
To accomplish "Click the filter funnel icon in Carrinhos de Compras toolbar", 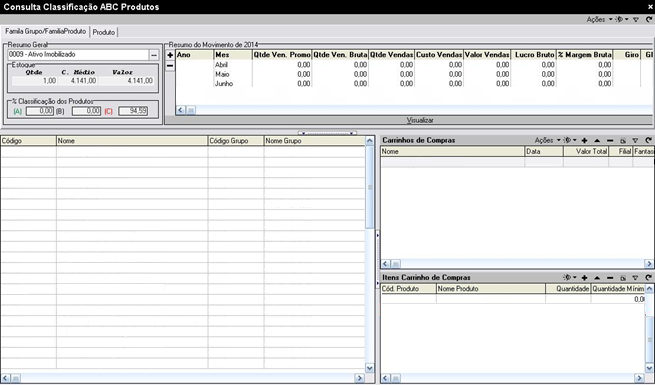I will click(x=635, y=141).
